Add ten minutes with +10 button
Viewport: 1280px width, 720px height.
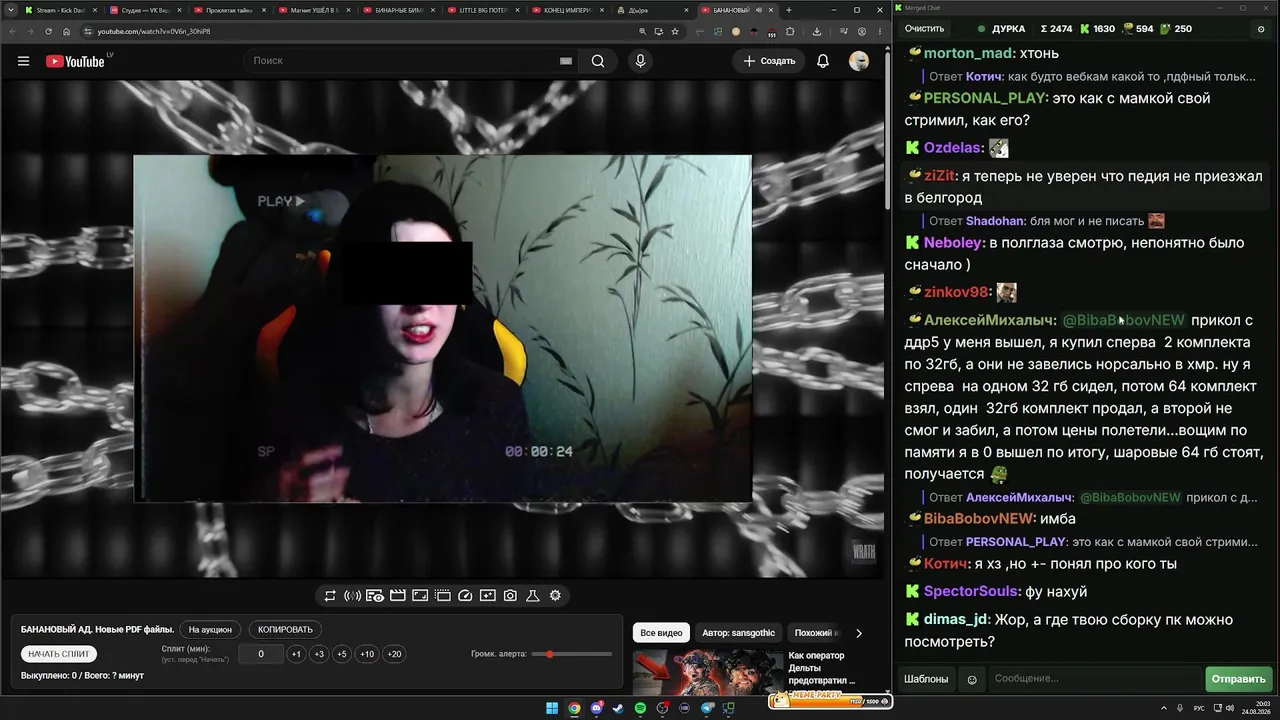click(x=367, y=654)
